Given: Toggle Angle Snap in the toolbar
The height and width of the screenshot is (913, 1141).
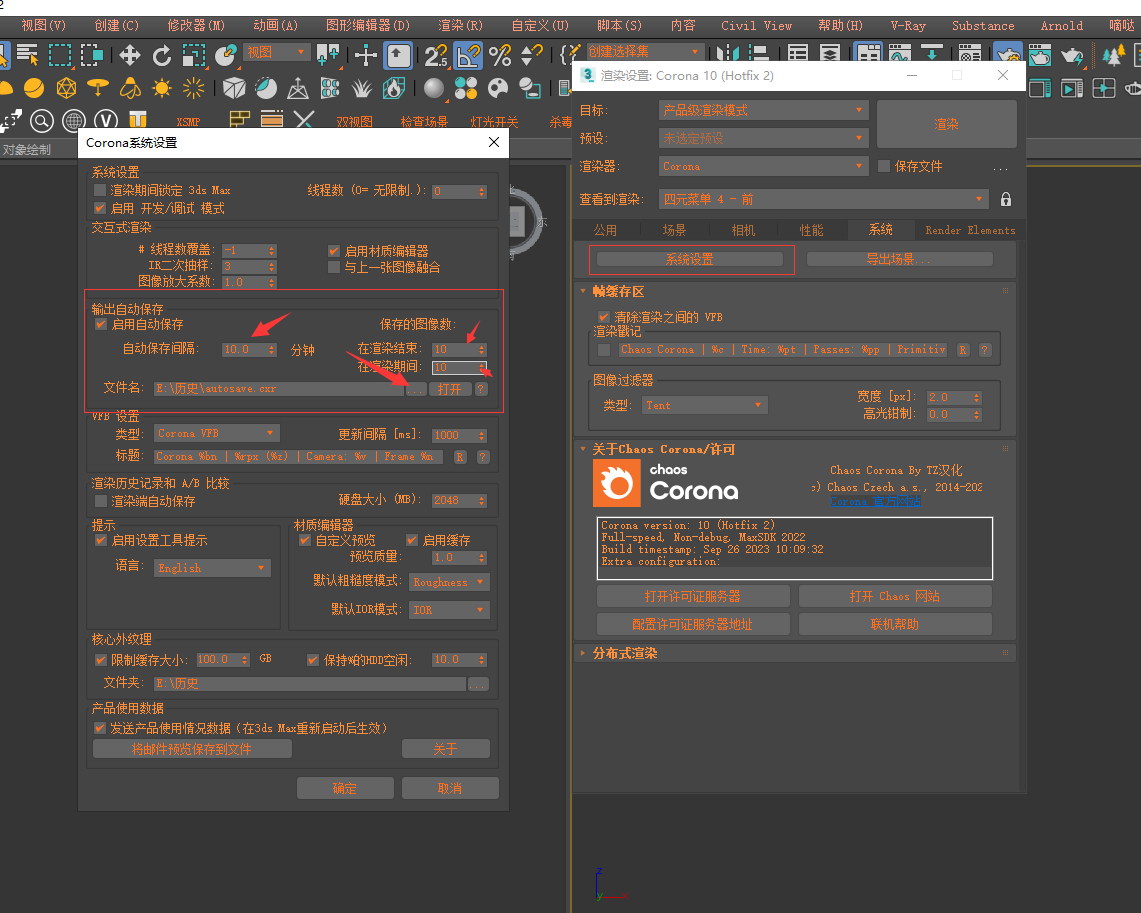Looking at the screenshot, I should coord(468,55).
